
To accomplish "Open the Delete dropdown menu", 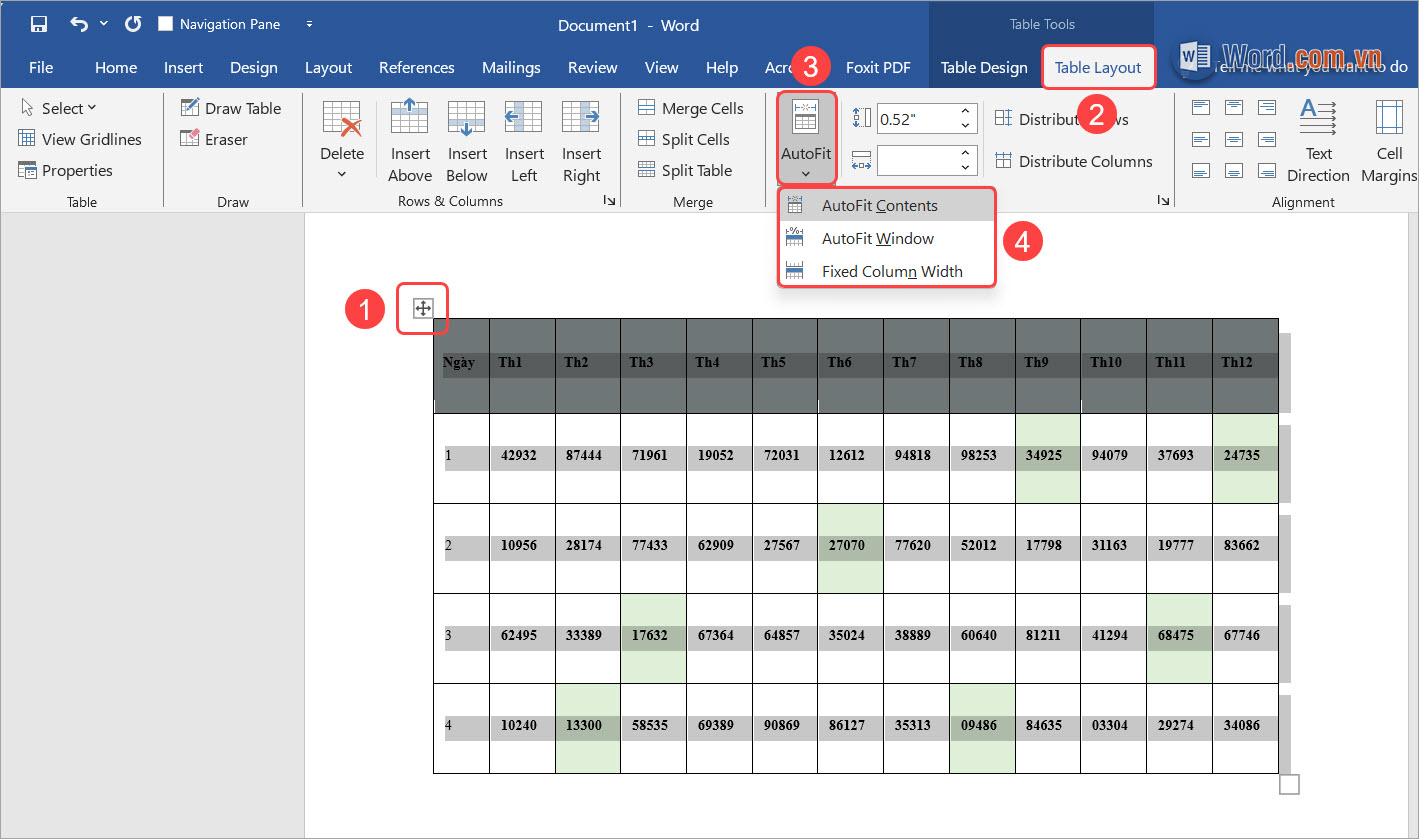I will (x=342, y=162).
